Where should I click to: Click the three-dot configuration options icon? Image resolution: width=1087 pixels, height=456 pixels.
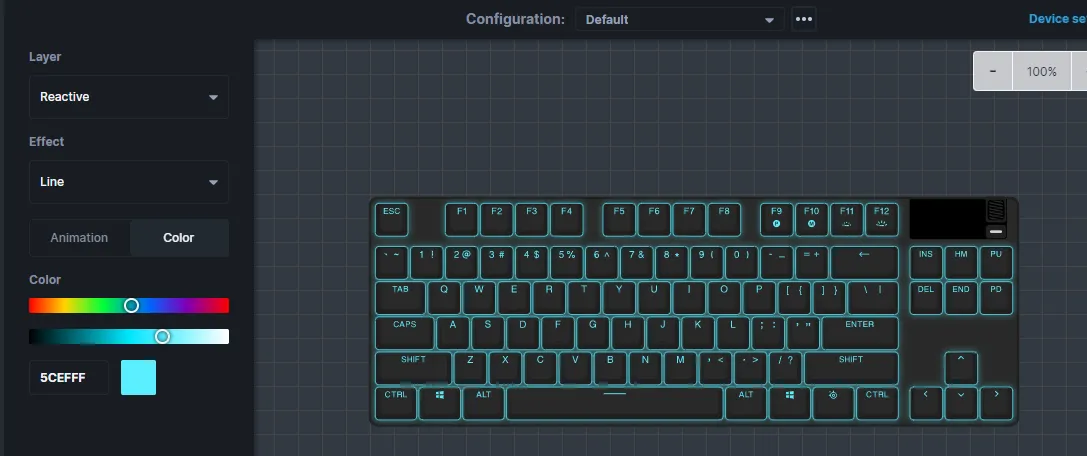pos(803,19)
